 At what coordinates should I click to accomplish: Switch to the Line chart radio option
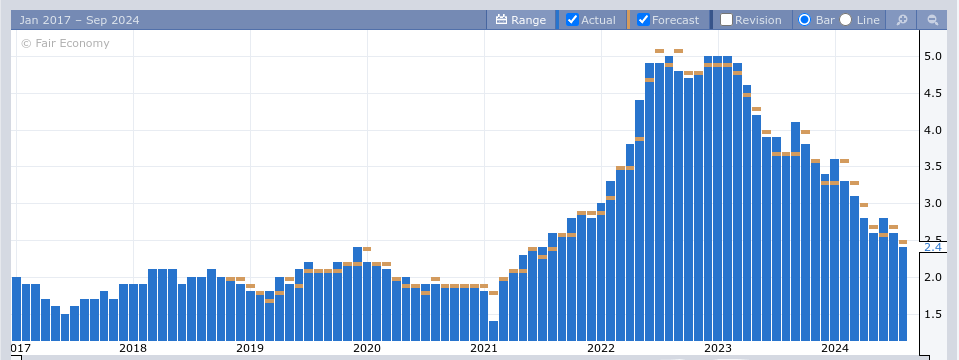(845, 20)
